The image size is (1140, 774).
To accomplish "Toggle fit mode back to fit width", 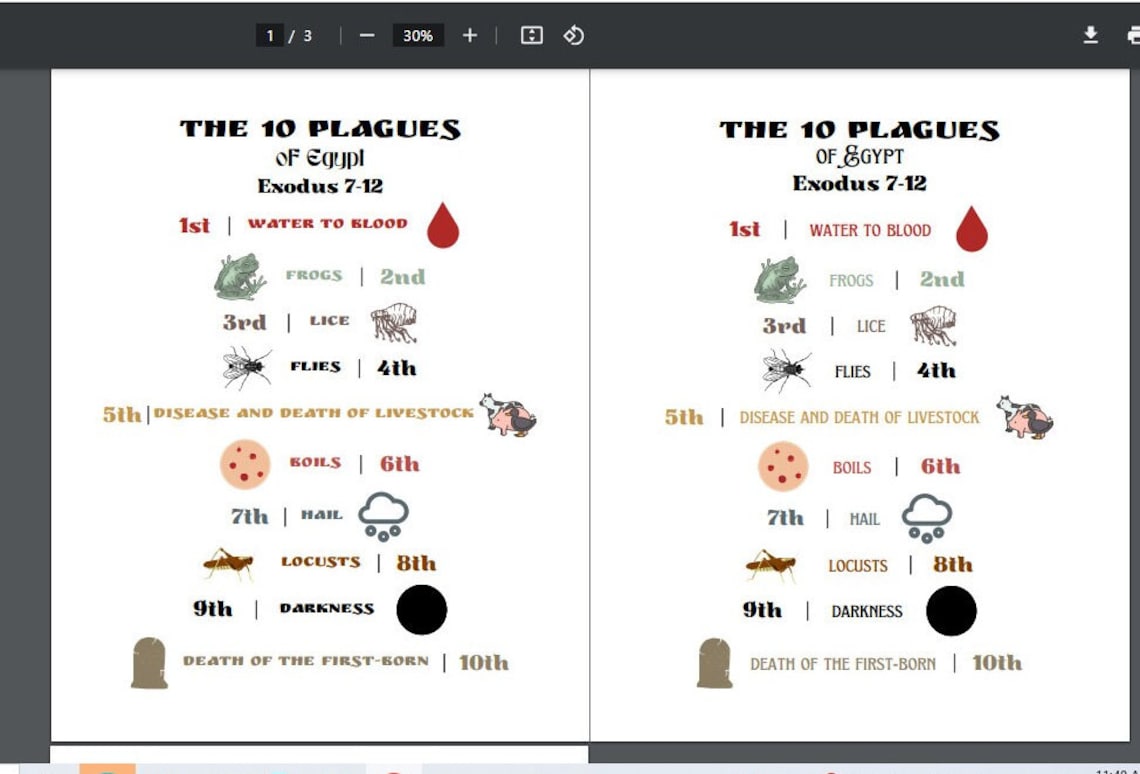I will (x=531, y=35).
